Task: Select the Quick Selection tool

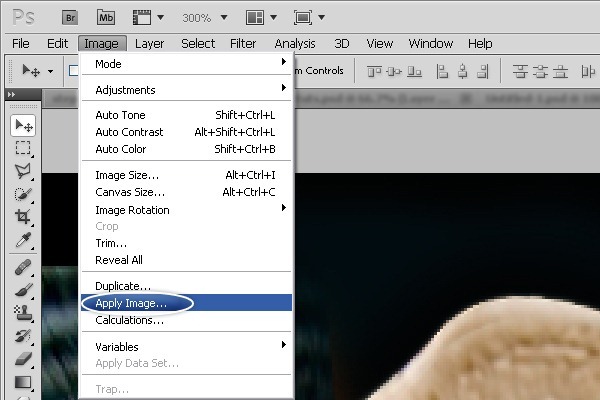Action: pos(23,194)
